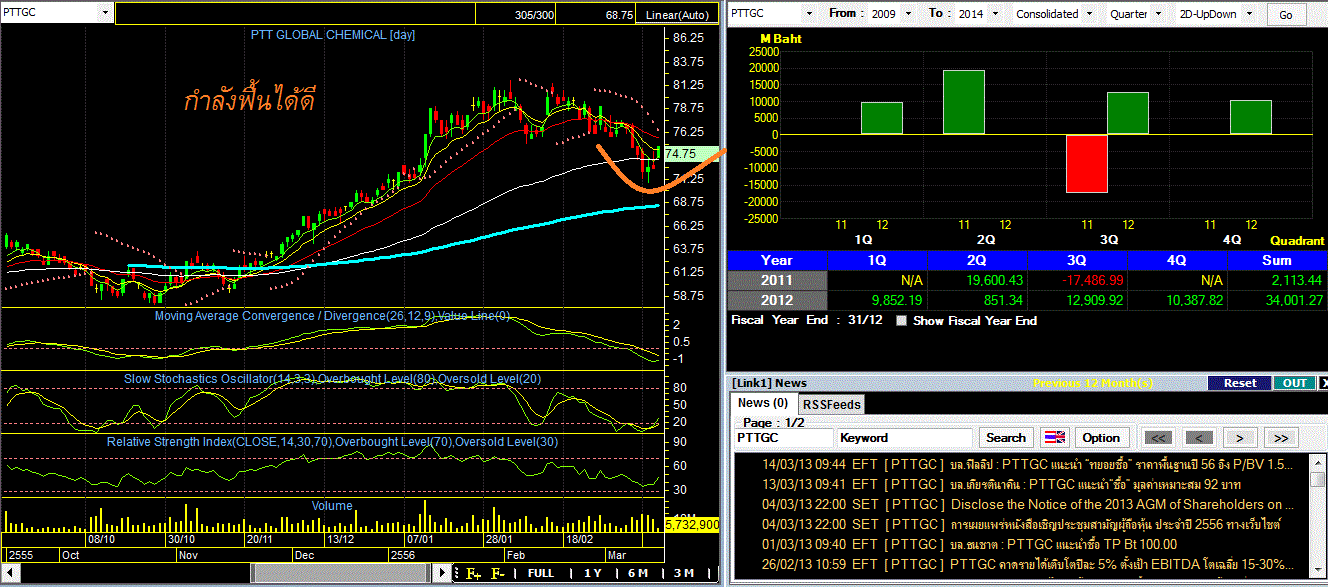Screen dimensions: 1328x587
Task: Click the tall green 2Q 2011 bar
Action: 964,102
